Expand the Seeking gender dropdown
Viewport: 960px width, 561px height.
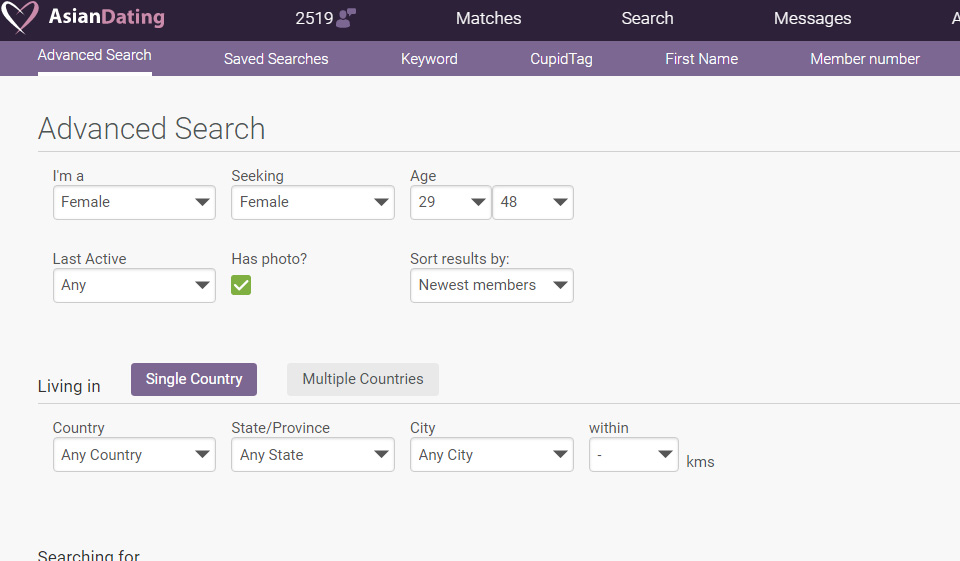tap(313, 202)
